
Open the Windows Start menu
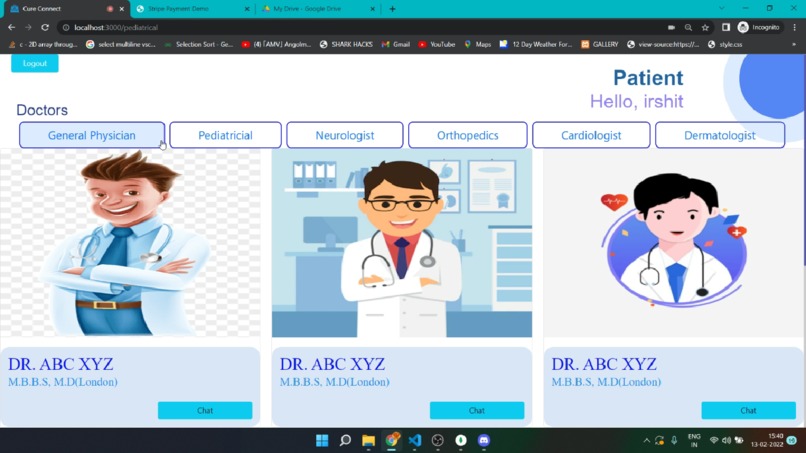pos(322,441)
